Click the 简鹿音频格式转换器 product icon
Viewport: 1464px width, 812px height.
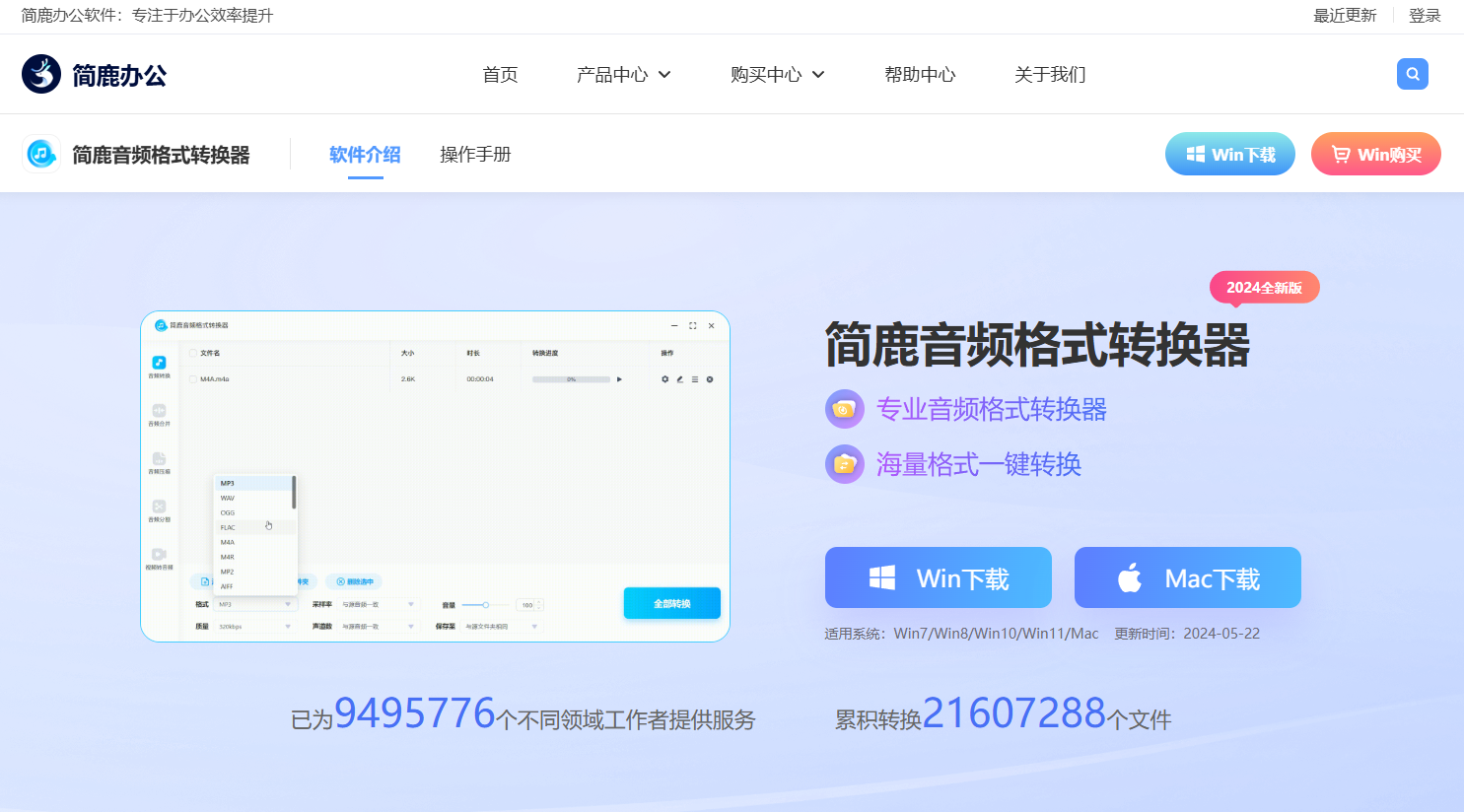[x=41, y=154]
